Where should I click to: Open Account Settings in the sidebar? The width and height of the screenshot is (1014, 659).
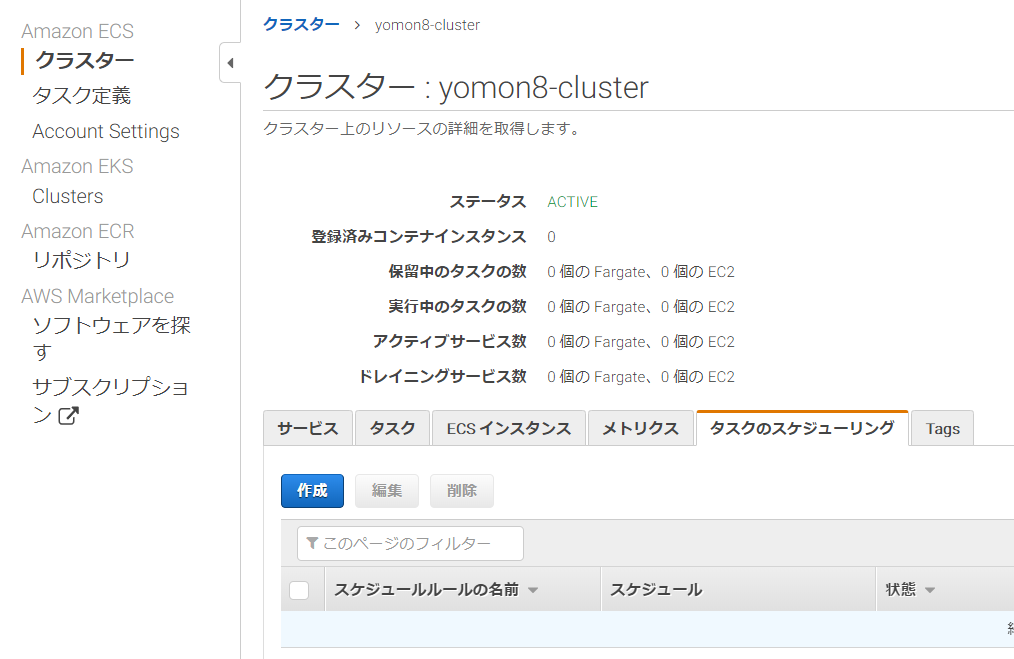coord(106,131)
